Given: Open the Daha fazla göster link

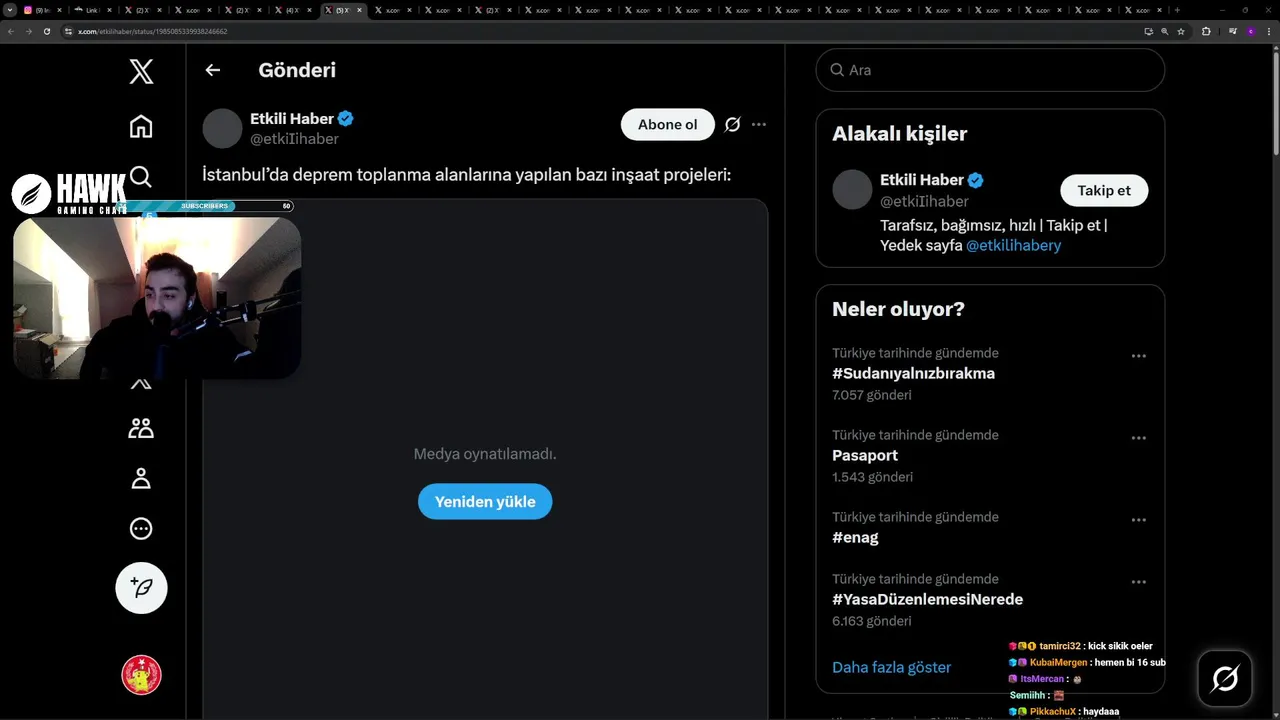Looking at the screenshot, I should point(891,667).
